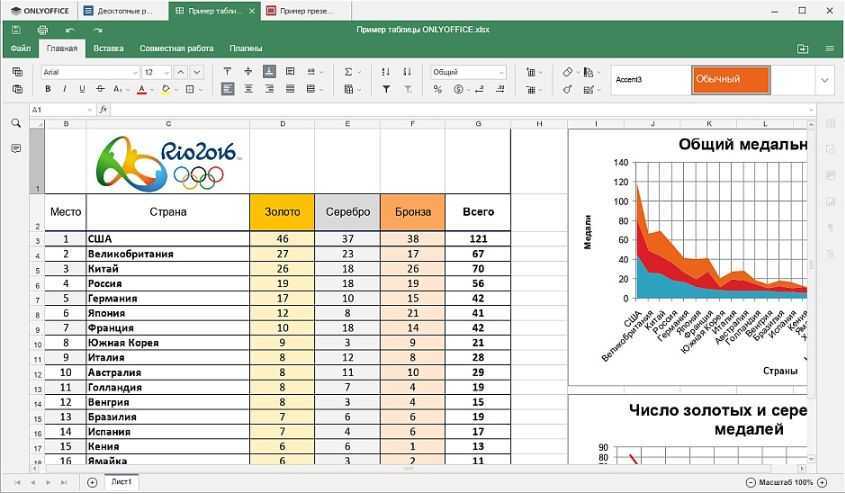Toggle Bold formatting
Screen dimensions: 845x494
tap(47, 89)
